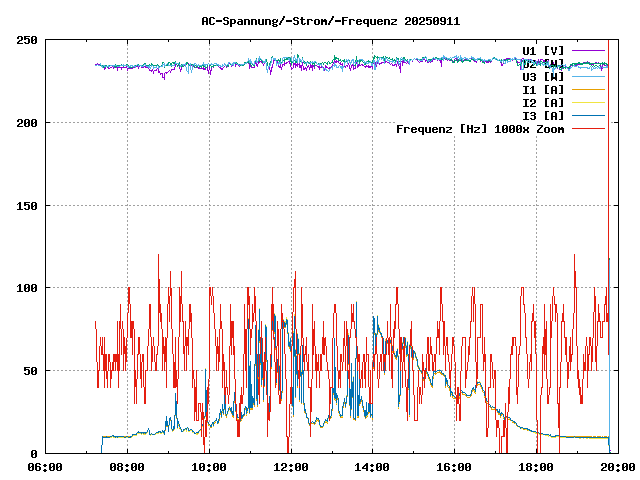This screenshot has height=480, width=640.
Task: Select the 20:00 x-axis tick label
Action: (618, 466)
